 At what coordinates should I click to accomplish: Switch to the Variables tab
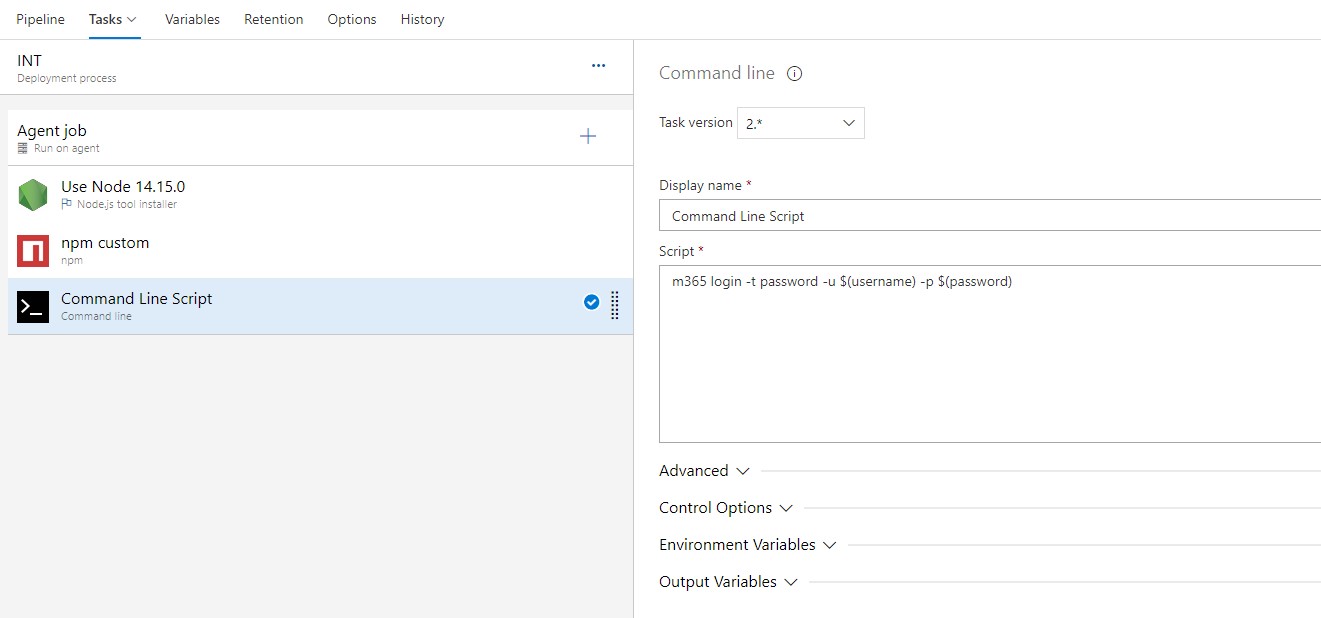(x=192, y=19)
